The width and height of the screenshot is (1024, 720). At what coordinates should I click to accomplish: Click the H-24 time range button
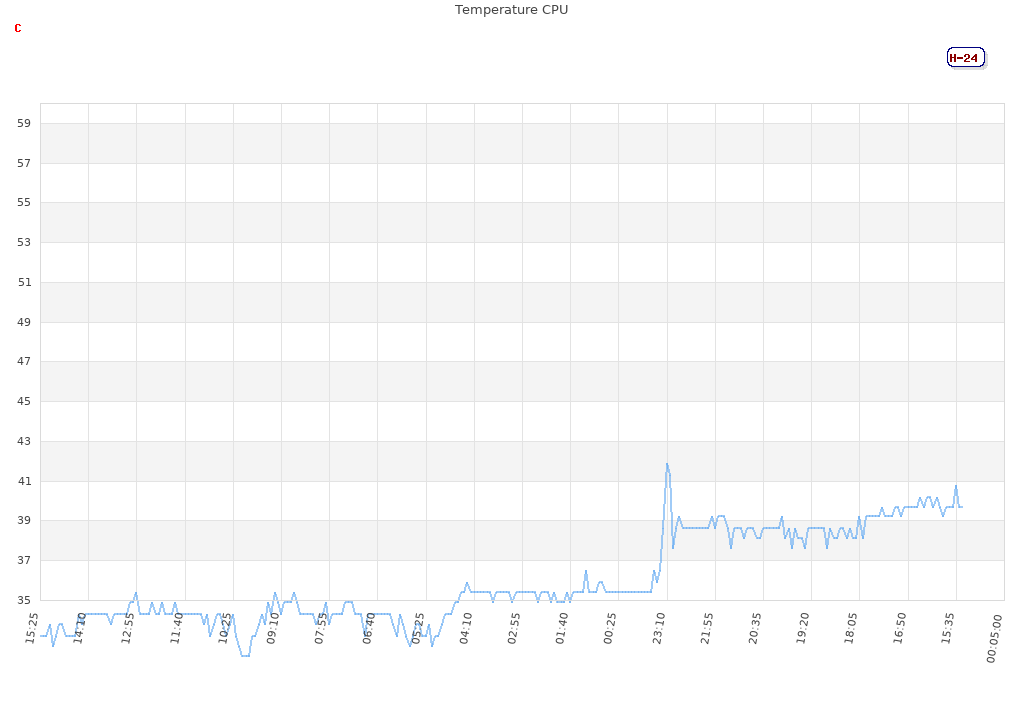click(x=965, y=58)
